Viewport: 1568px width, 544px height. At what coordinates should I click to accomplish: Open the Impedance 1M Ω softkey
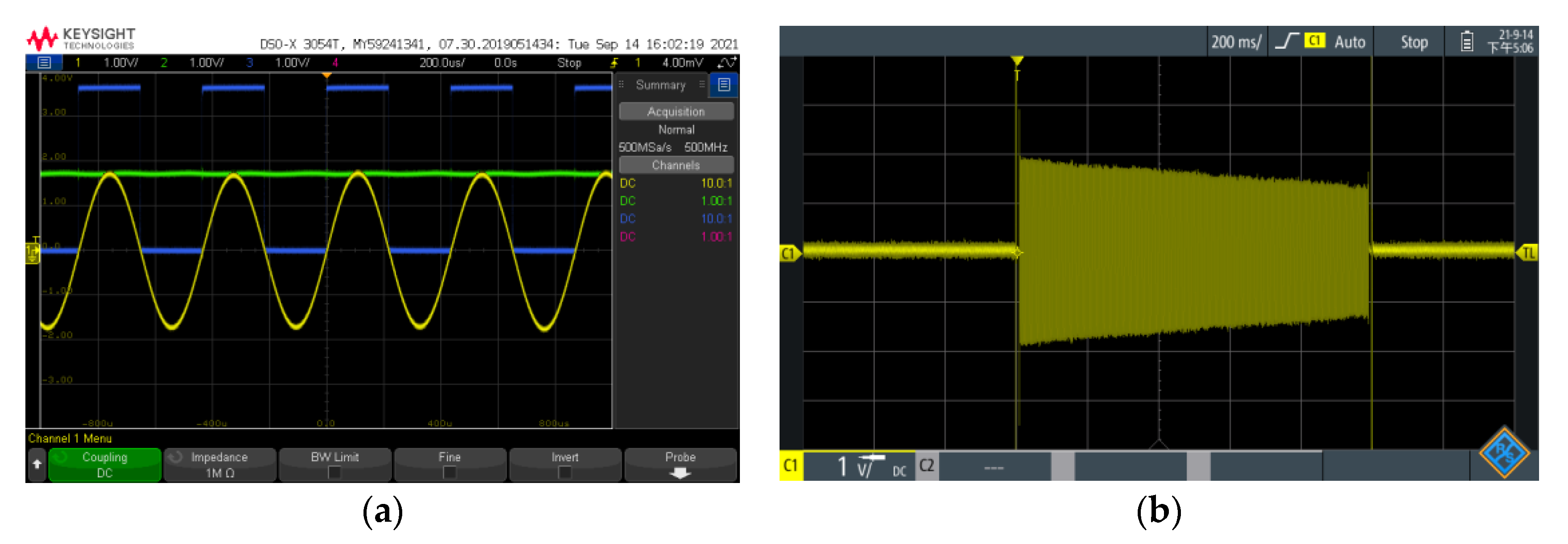[220, 465]
